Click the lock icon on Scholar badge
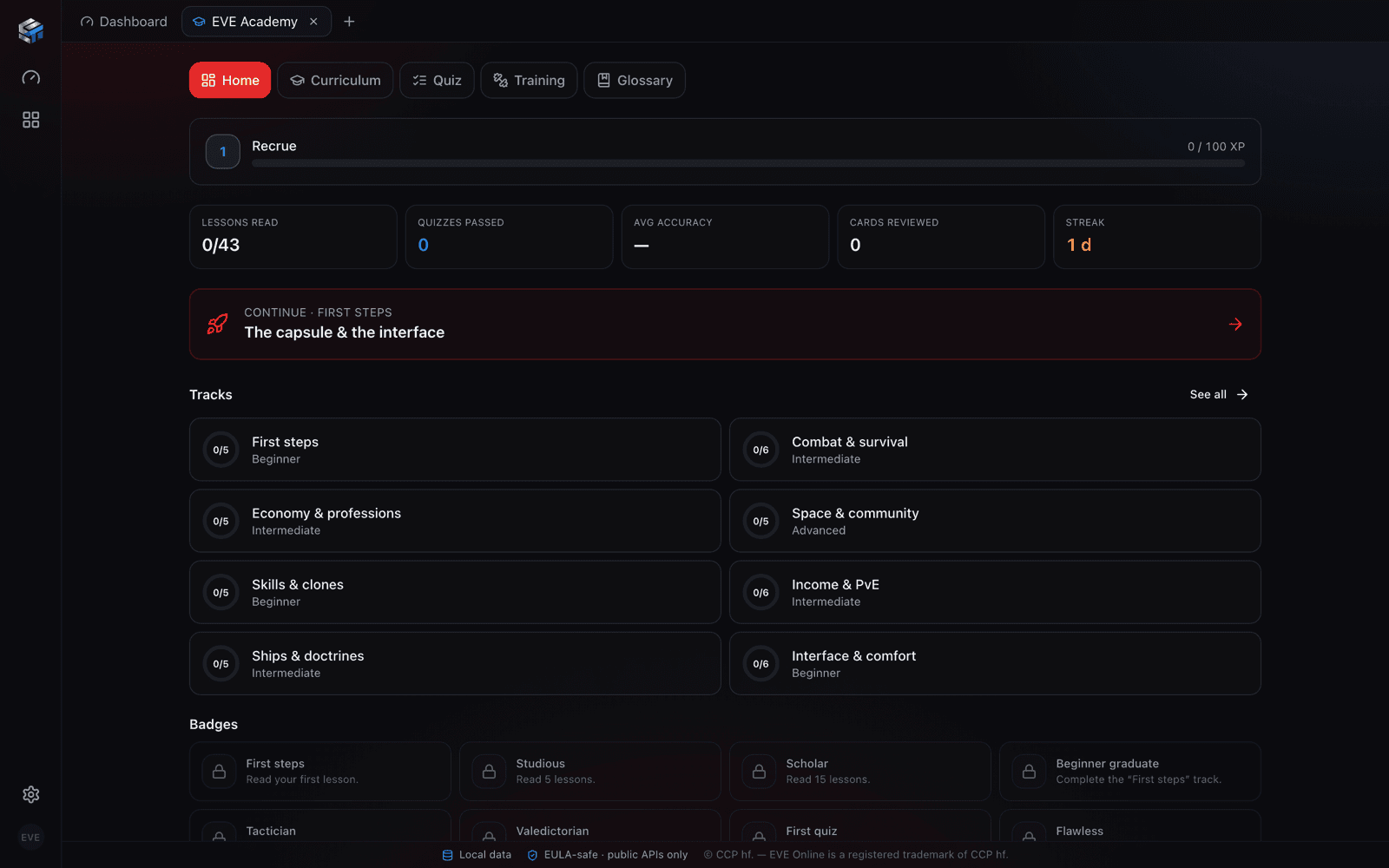Viewport: 1389px width, 868px height. click(760, 771)
